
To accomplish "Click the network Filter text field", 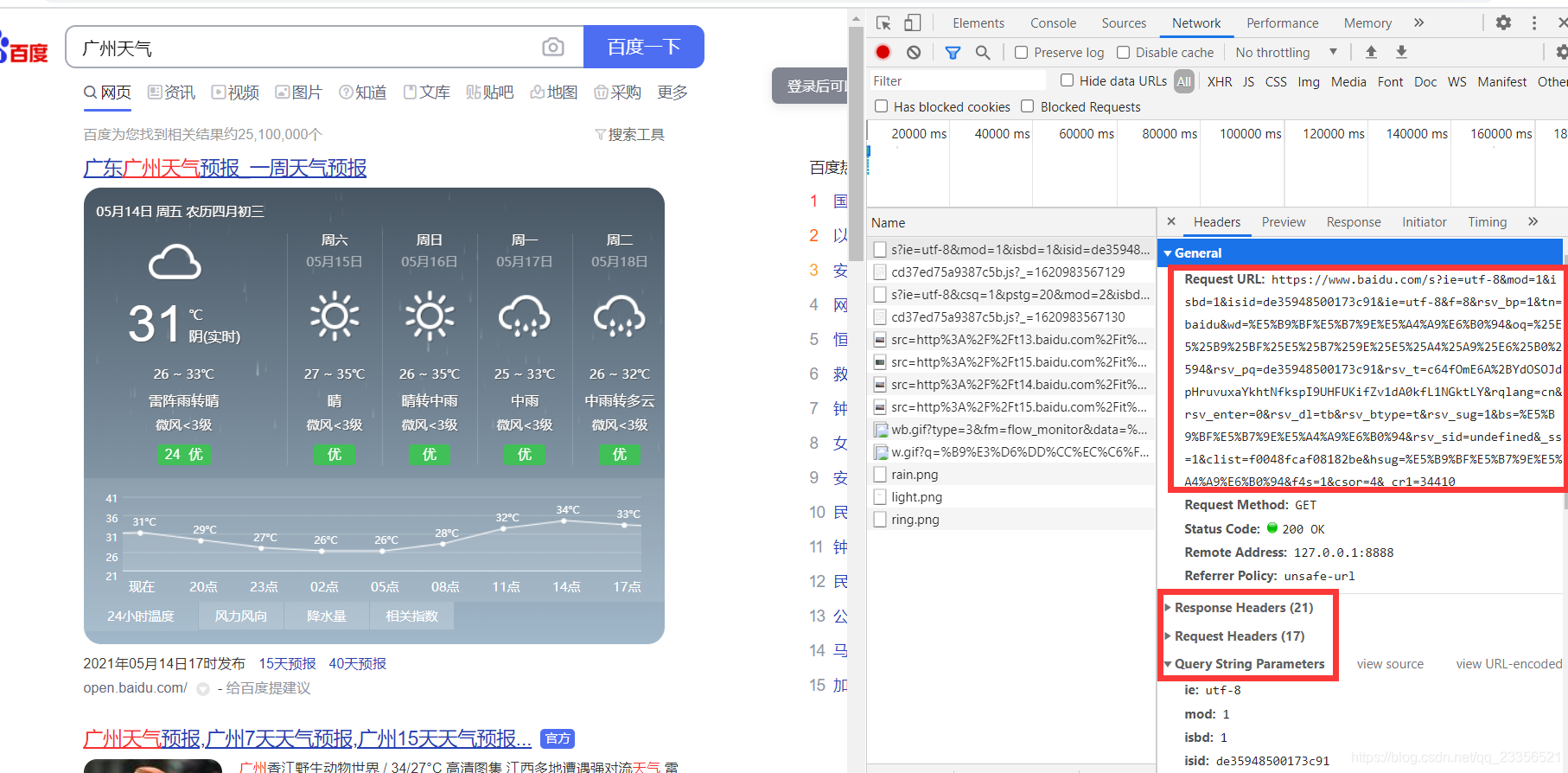I will point(958,80).
